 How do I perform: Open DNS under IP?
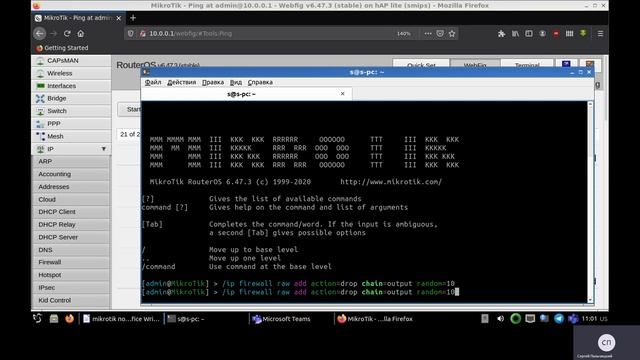point(71,250)
